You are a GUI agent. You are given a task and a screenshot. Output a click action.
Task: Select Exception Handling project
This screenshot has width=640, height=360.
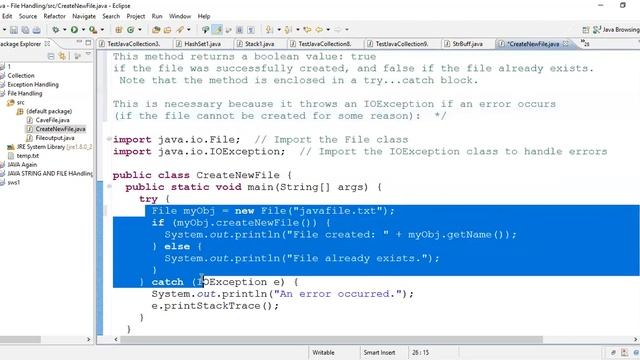coord(33,84)
